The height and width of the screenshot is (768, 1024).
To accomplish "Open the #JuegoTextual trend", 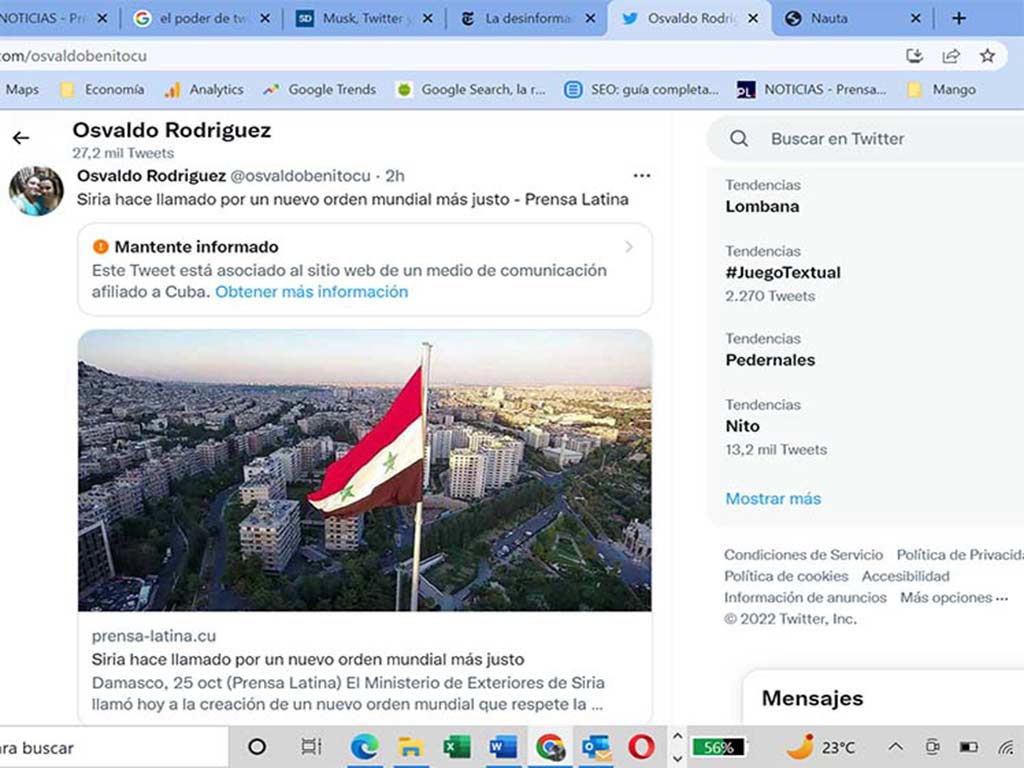I will click(783, 273).
